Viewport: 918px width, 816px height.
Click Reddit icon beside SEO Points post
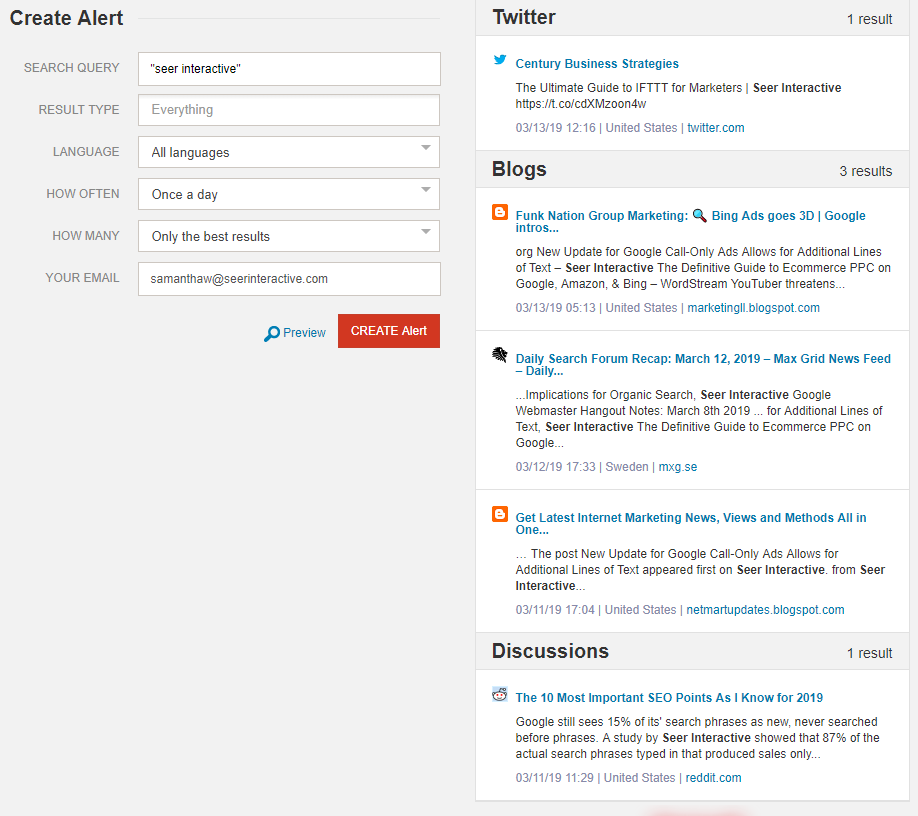click(x=500, y=695)
